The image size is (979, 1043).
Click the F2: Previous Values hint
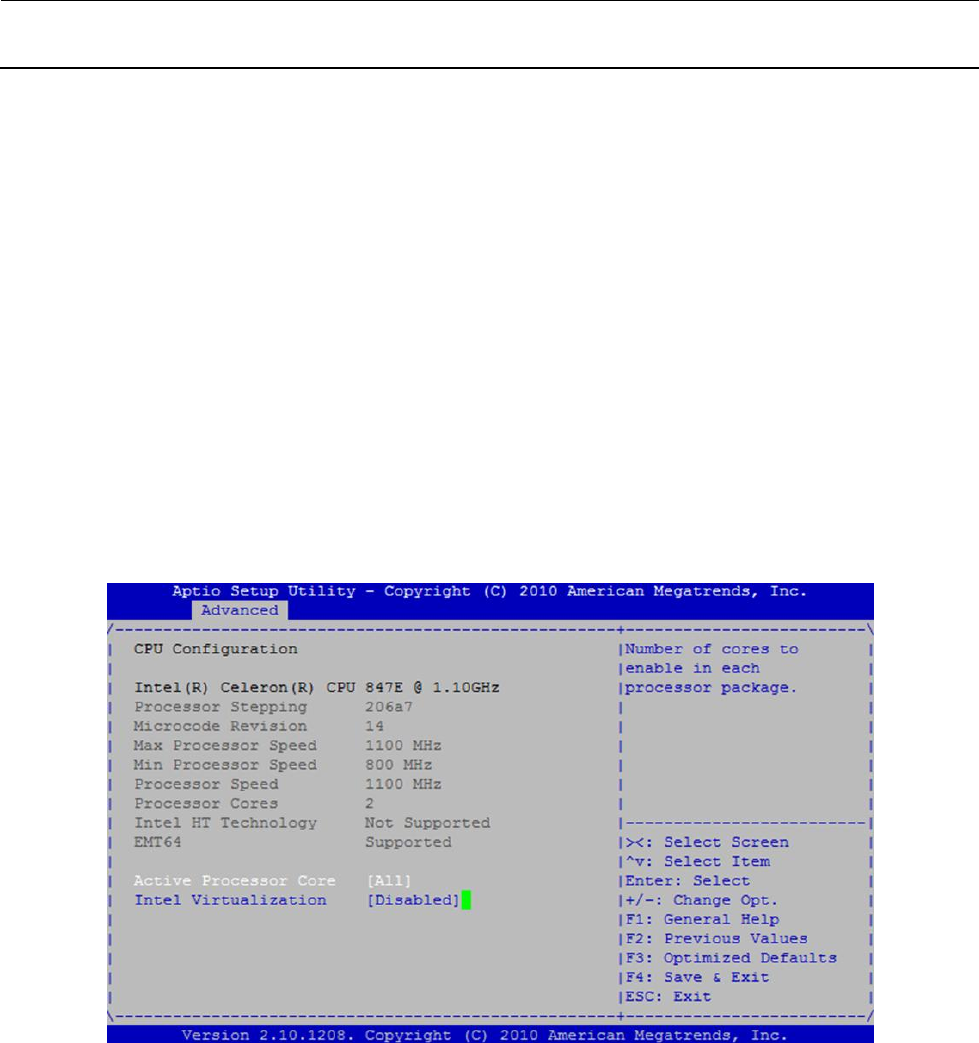(716, 939)
